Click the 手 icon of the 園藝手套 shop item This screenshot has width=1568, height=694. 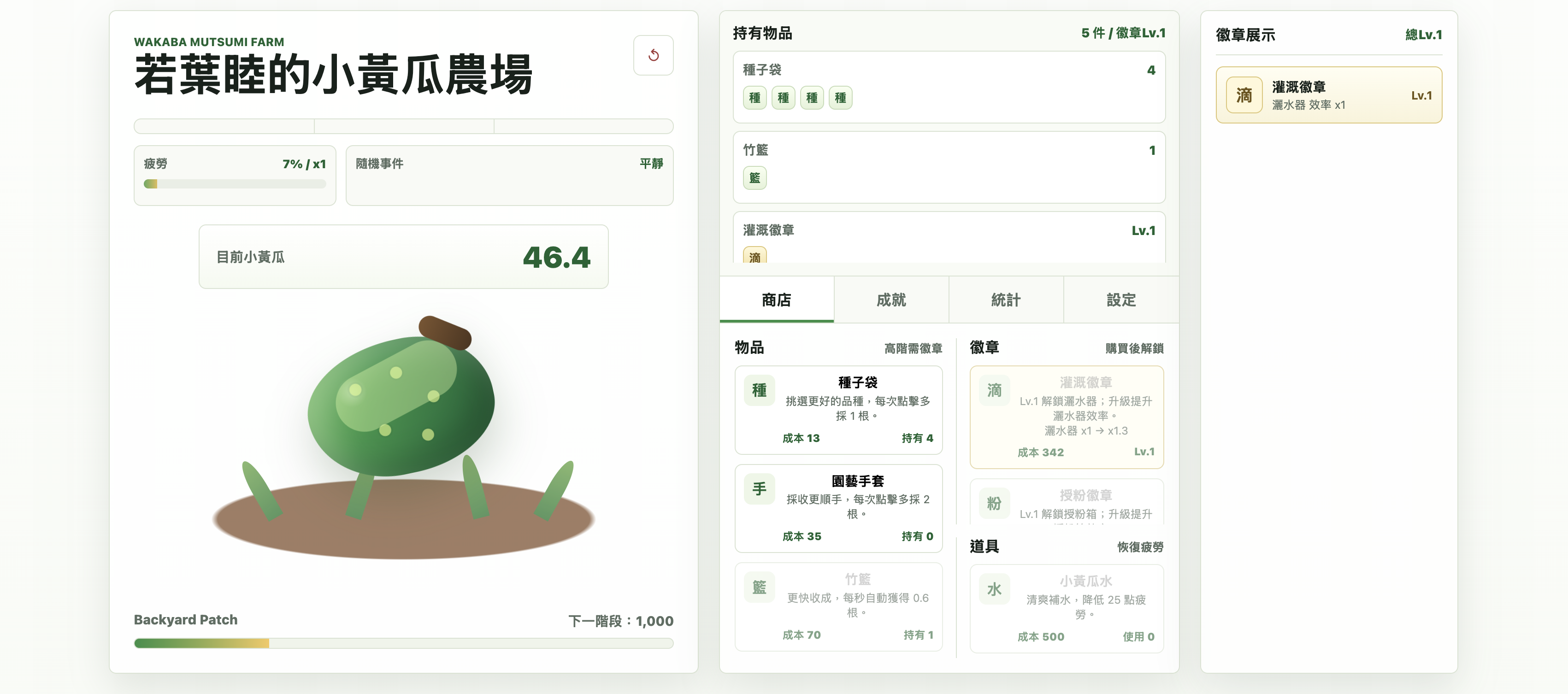759,489
